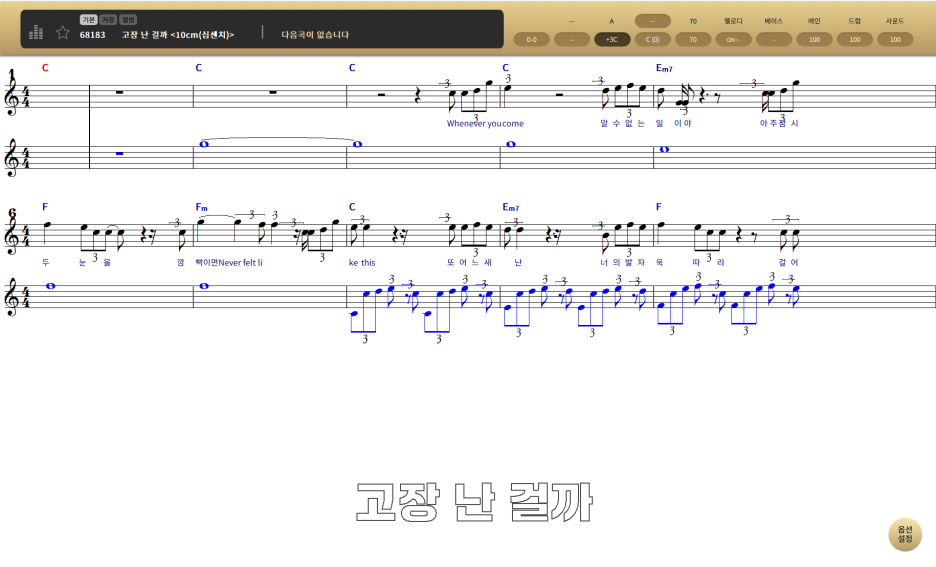Click the C (0) key button
936x567 pixels.
pos(652,39)
